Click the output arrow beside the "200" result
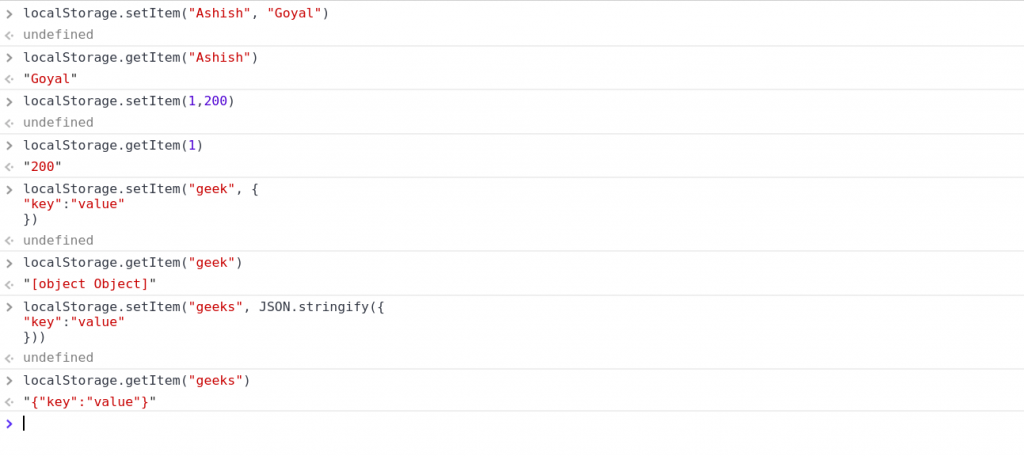 point(9,166)
